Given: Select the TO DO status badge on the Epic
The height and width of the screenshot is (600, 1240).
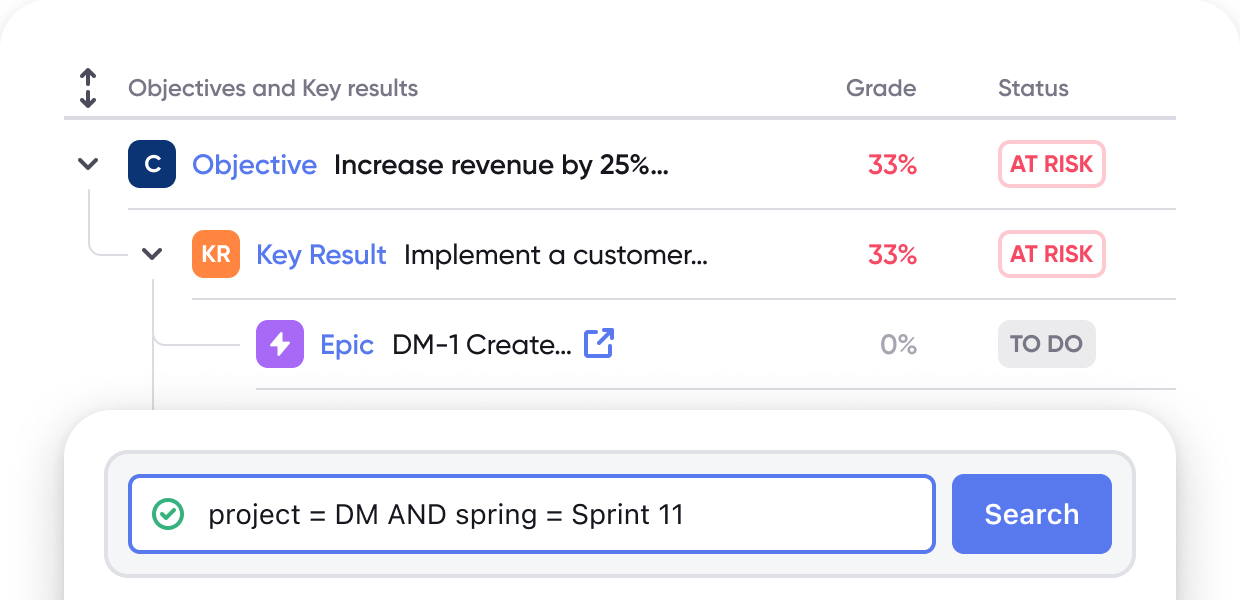Looking at the screenshot, I should (x=1046, y=343).
